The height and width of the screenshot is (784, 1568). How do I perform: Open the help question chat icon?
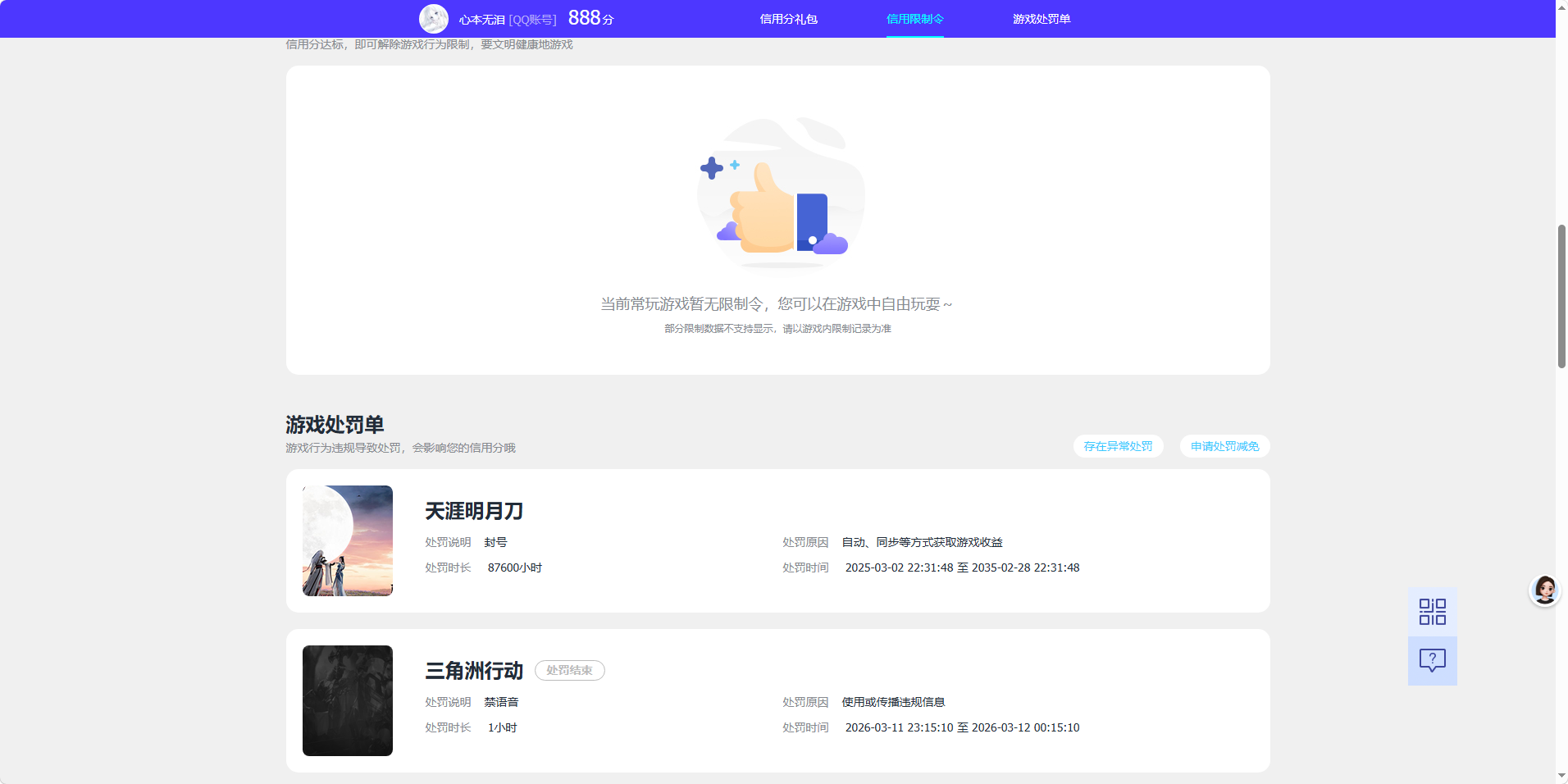point(1432,661)
